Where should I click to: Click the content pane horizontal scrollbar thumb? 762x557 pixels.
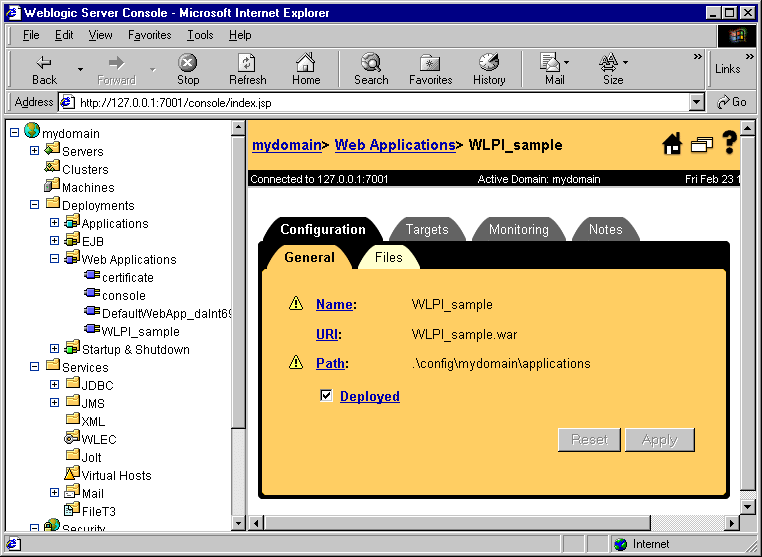[457, 523]
